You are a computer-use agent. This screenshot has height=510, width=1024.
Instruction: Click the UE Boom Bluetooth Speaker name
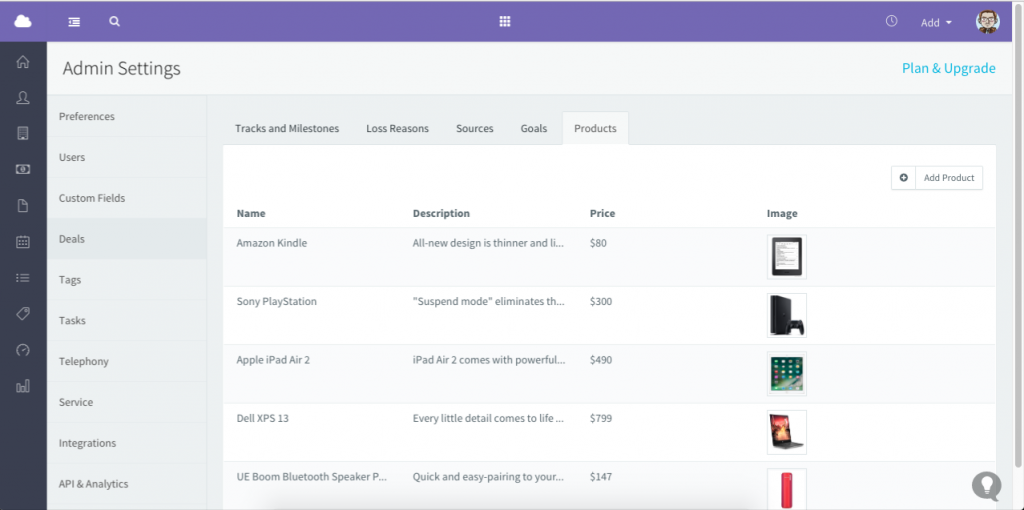tap(312, 477)
